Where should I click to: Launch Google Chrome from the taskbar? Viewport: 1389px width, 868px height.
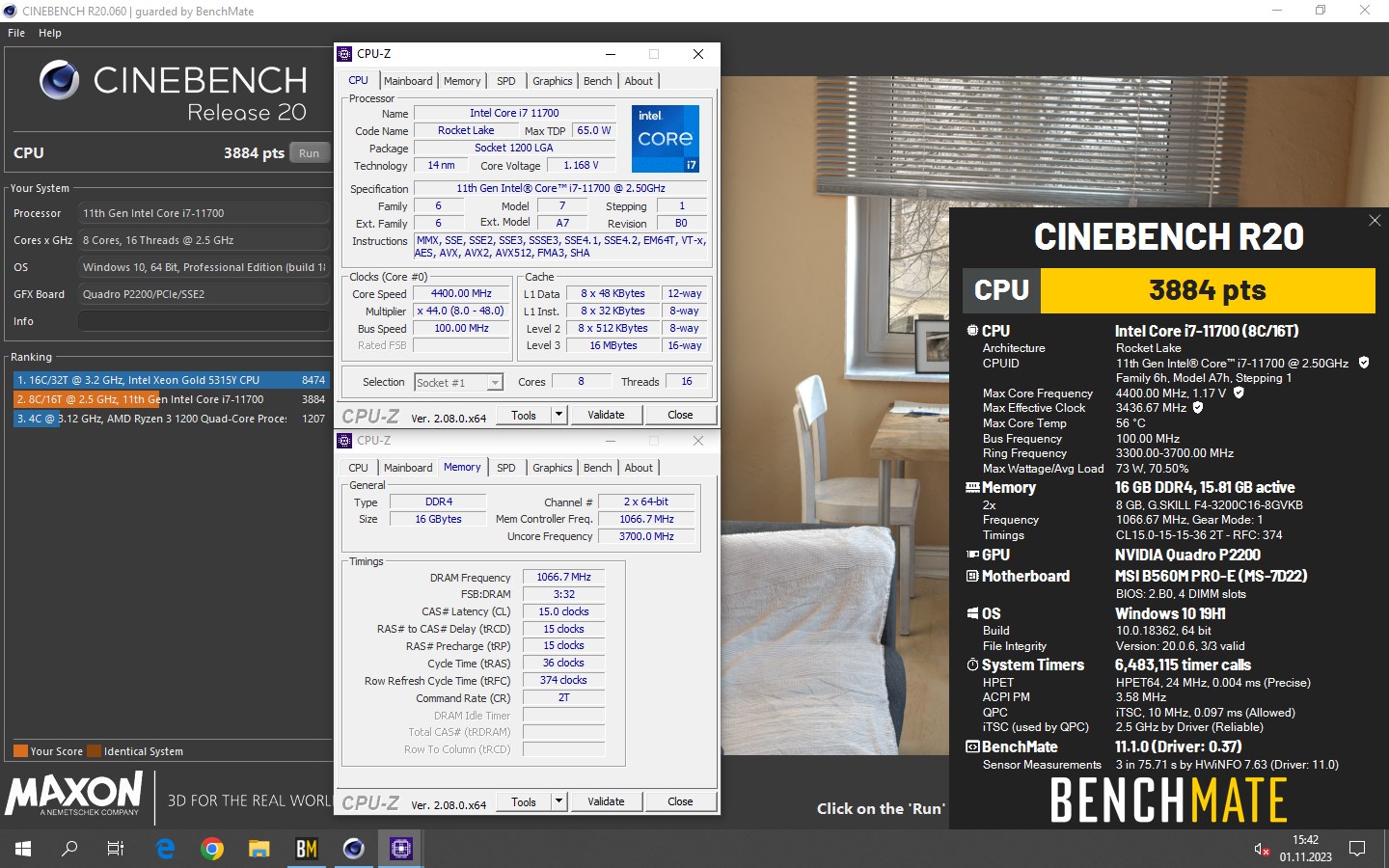click(x=212, y=849)
